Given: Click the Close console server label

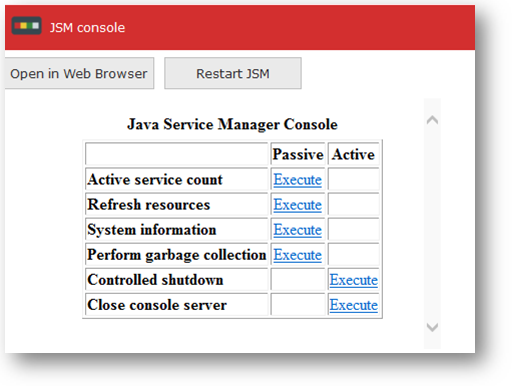Looking at the screenshot, I should tap(157, 305).
